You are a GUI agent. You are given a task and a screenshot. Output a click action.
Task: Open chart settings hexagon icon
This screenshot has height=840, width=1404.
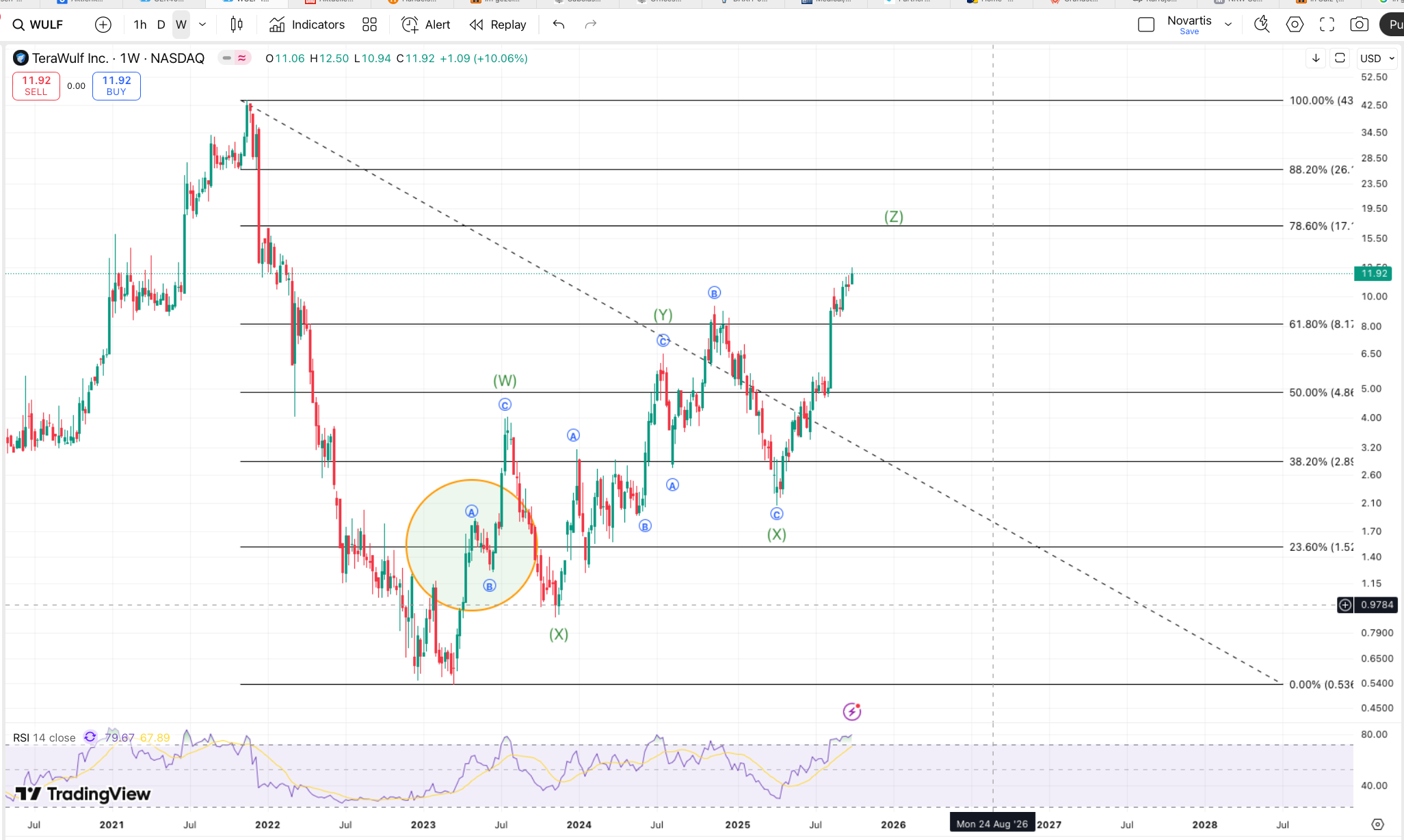[1295, 25]
